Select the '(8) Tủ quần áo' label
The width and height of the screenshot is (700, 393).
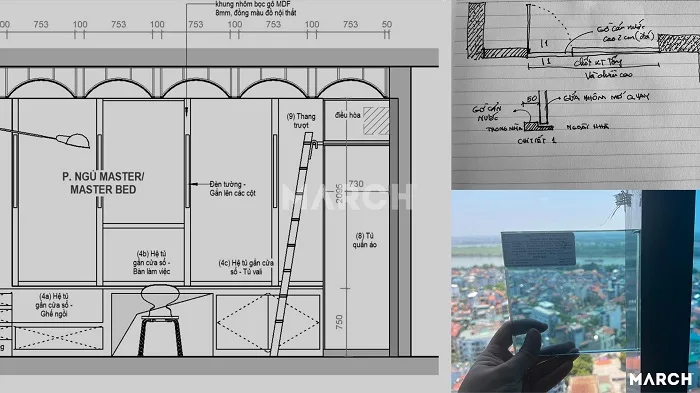click(x=365, y=240)
